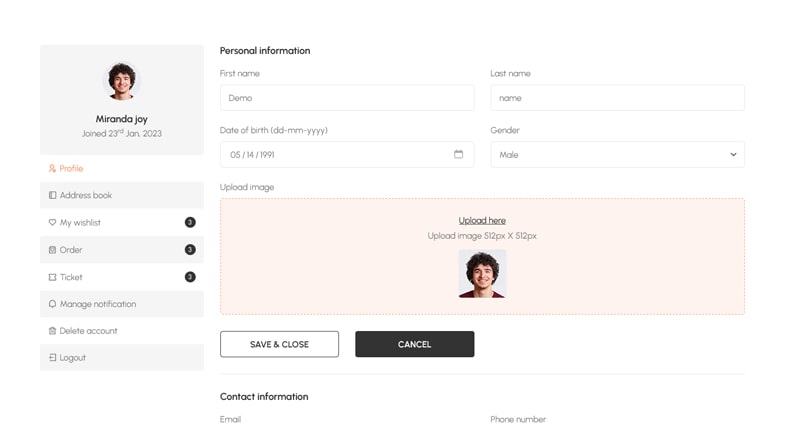The width and height of the screenshot is (785, 430).
Task: Click the Upload here link
Action: 482,220
